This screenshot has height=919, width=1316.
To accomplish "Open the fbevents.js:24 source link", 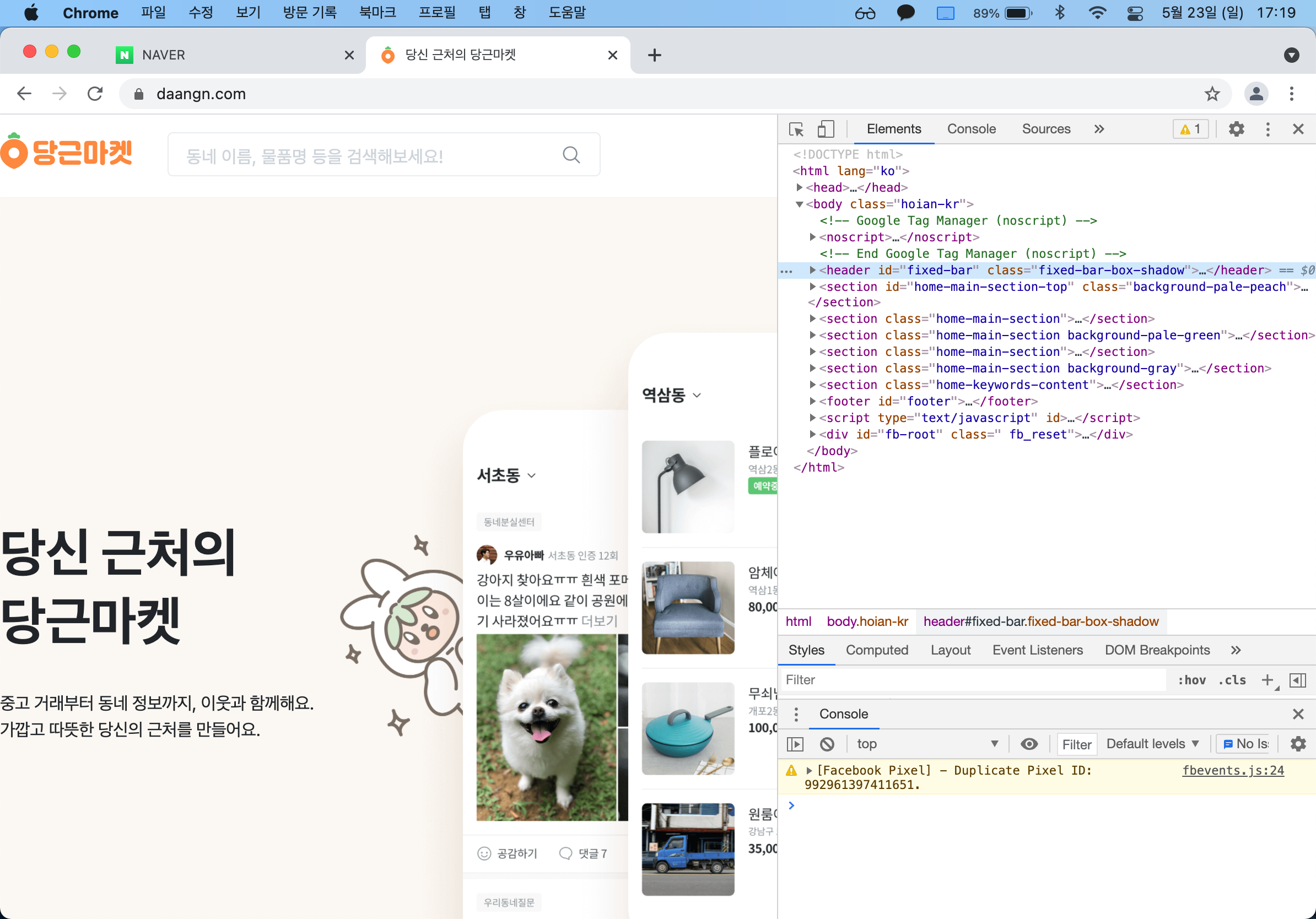I will click(x=1232, y=771).
